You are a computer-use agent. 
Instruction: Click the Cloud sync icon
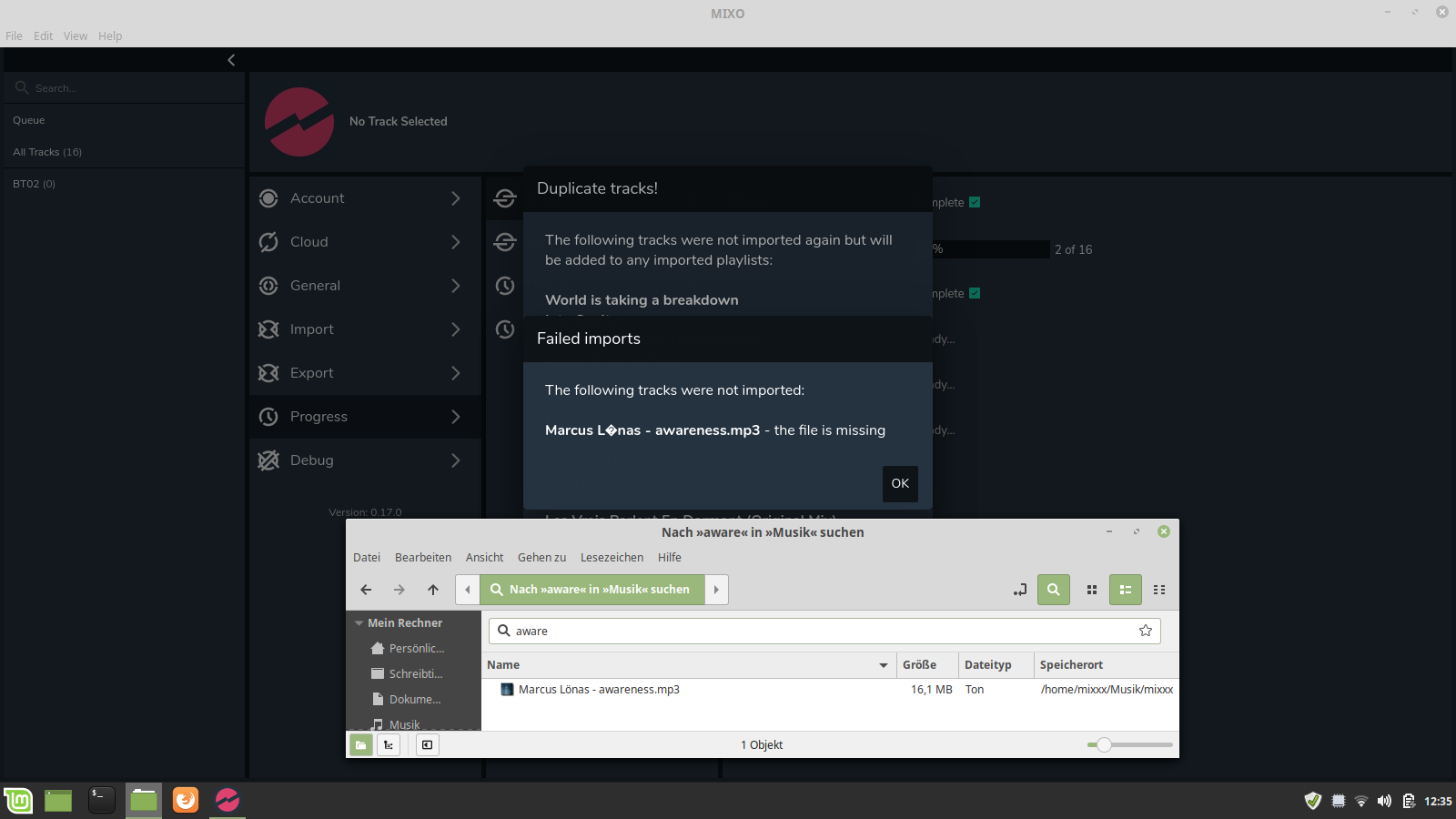click(x=268, y=242)
